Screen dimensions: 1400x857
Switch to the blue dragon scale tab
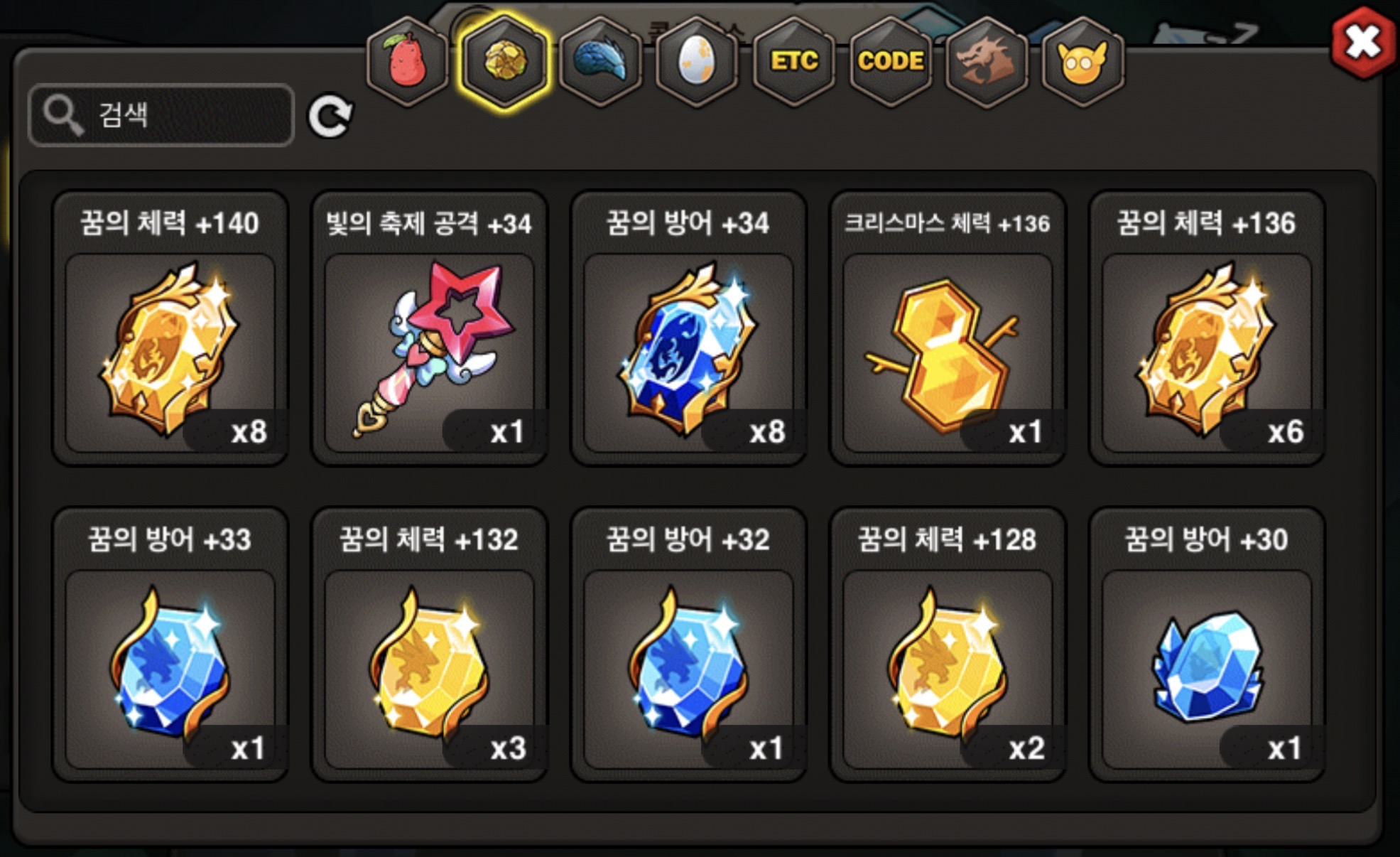[x=601, y=62]
